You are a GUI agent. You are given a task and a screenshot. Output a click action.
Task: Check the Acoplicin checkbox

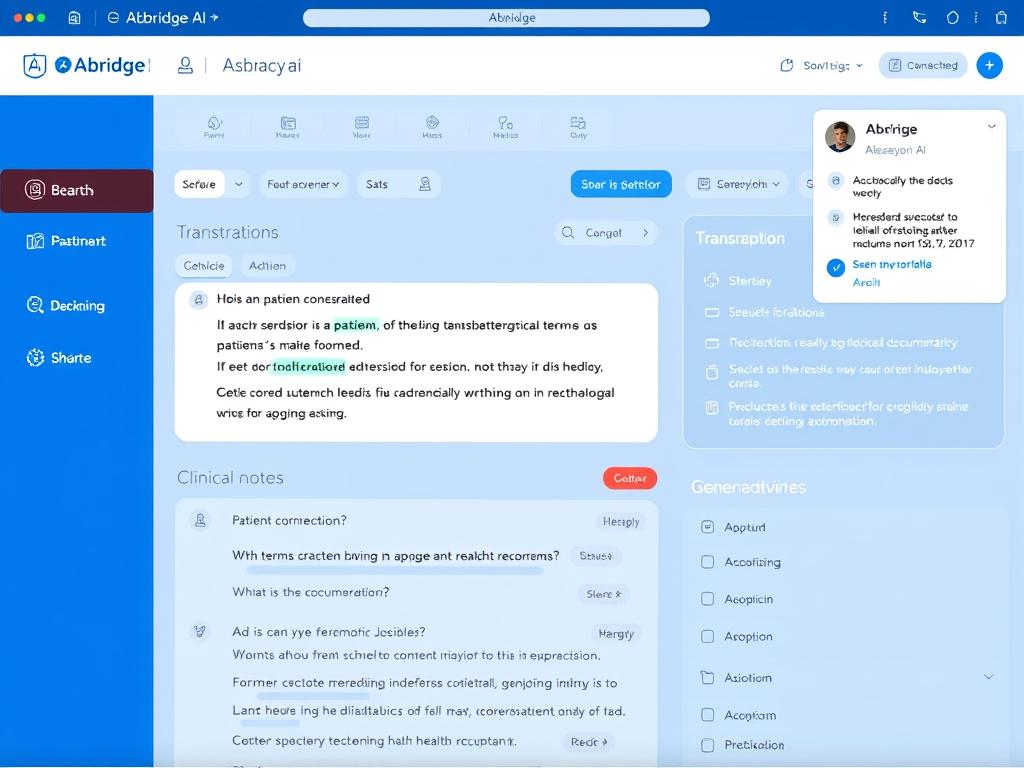tap(707, 599)
